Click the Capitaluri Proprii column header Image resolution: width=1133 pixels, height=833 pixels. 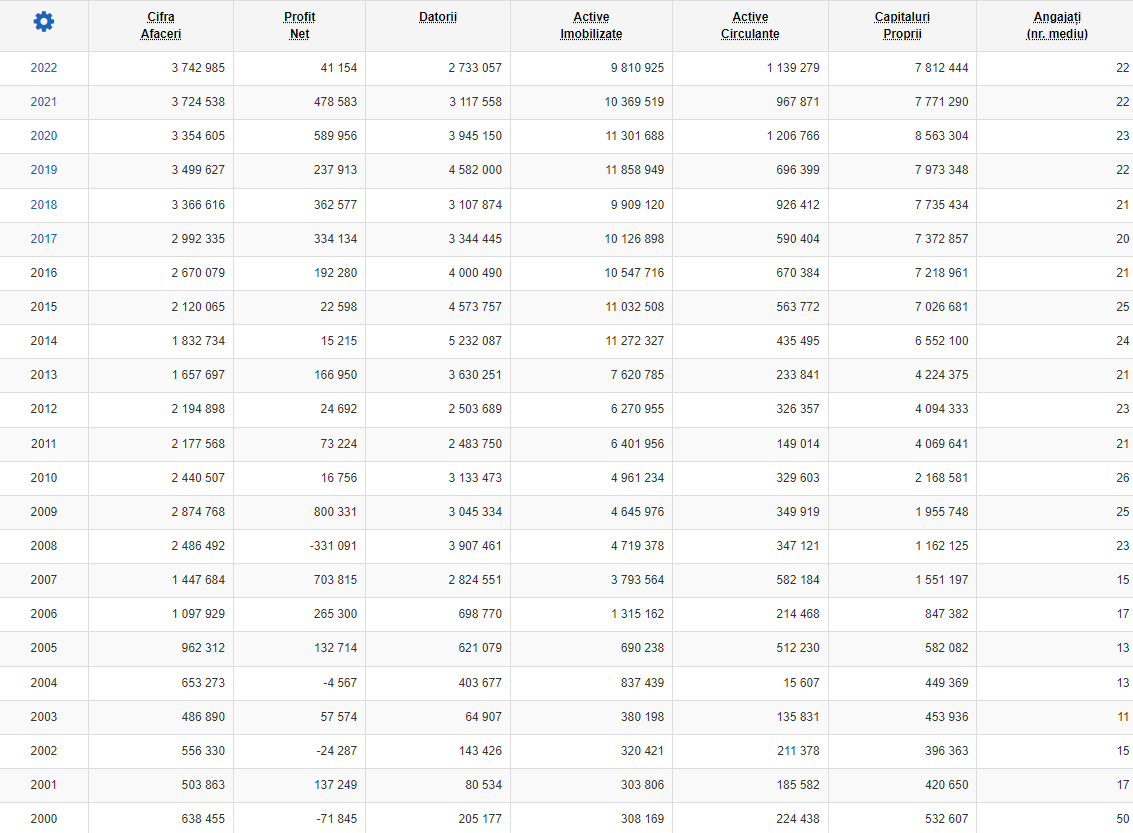[902, 25]
